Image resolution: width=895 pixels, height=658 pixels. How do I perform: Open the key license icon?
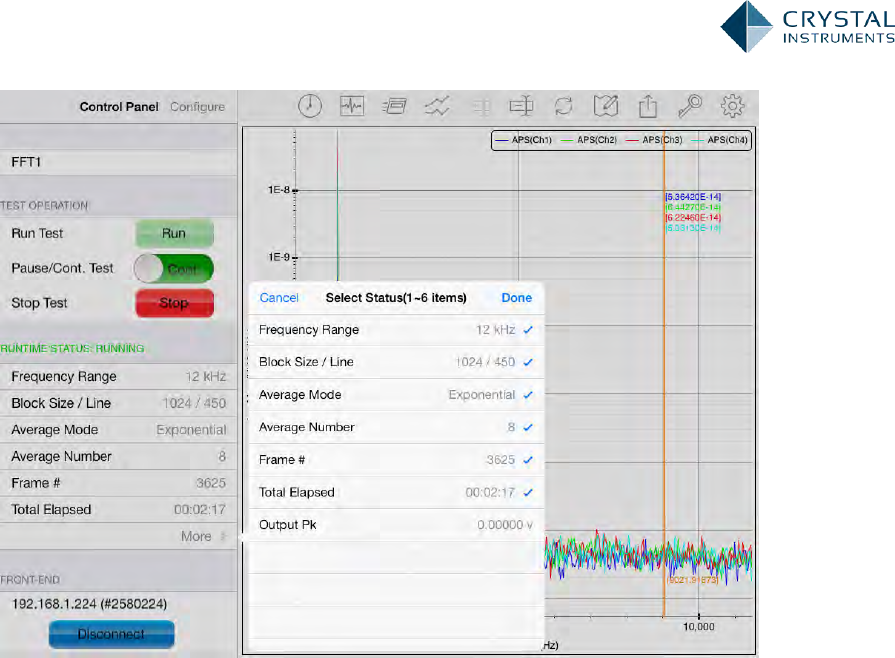690,106
